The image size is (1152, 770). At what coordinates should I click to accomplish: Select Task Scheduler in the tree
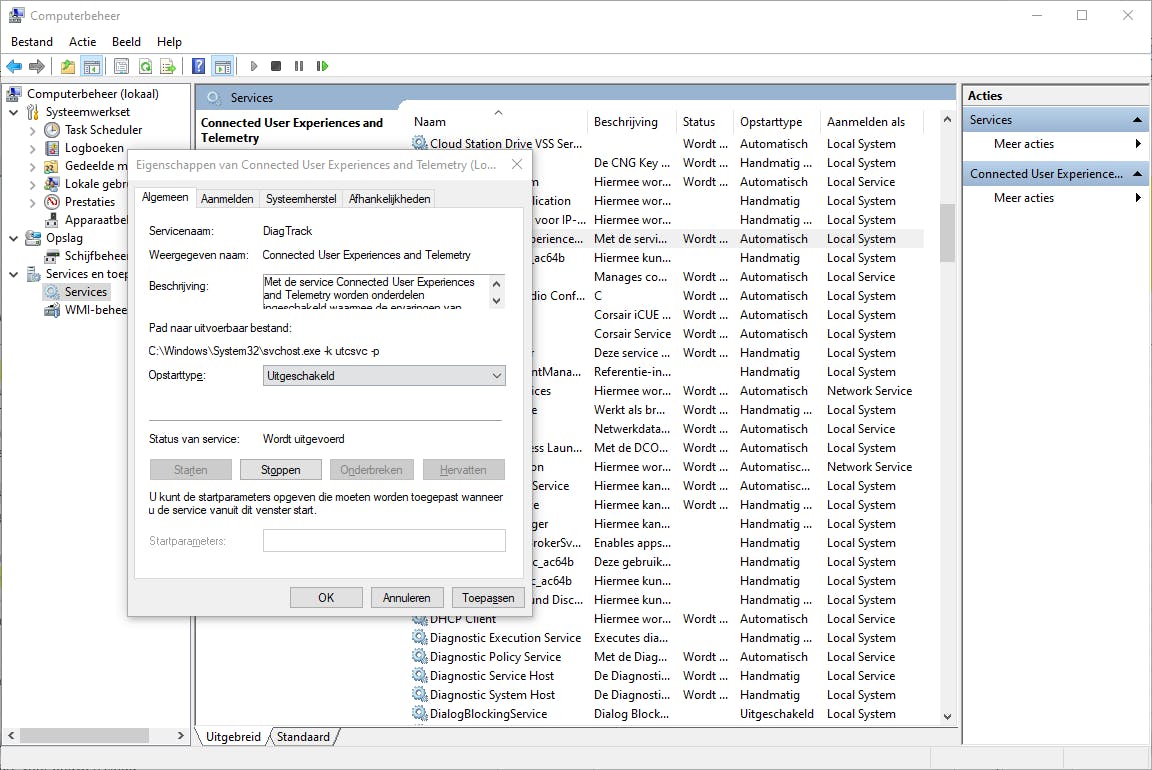tap(103, 130)
